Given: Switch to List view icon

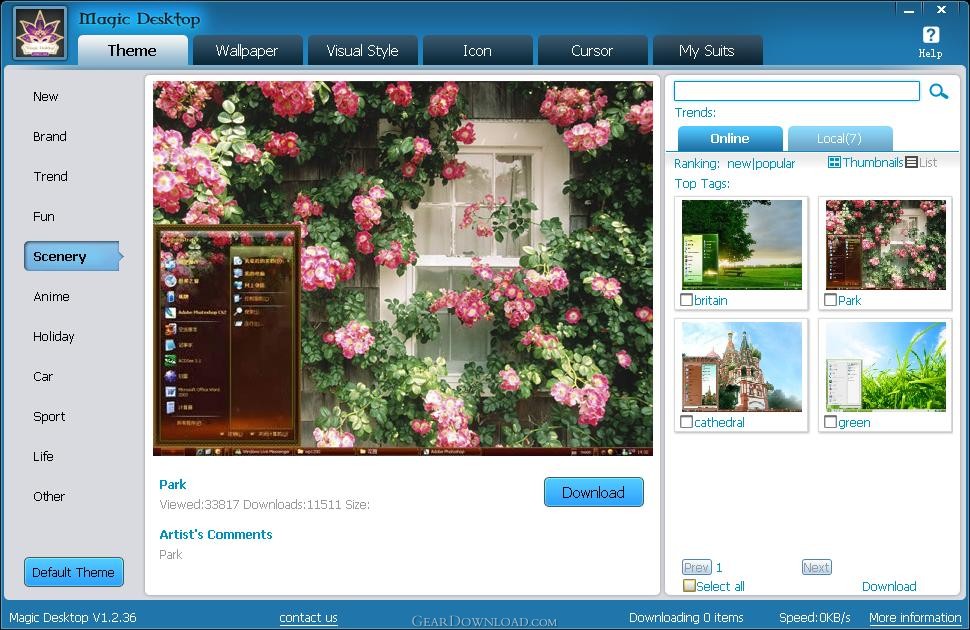Looking at the screenshot, I should pyautogui.click(x=911, y=163).
